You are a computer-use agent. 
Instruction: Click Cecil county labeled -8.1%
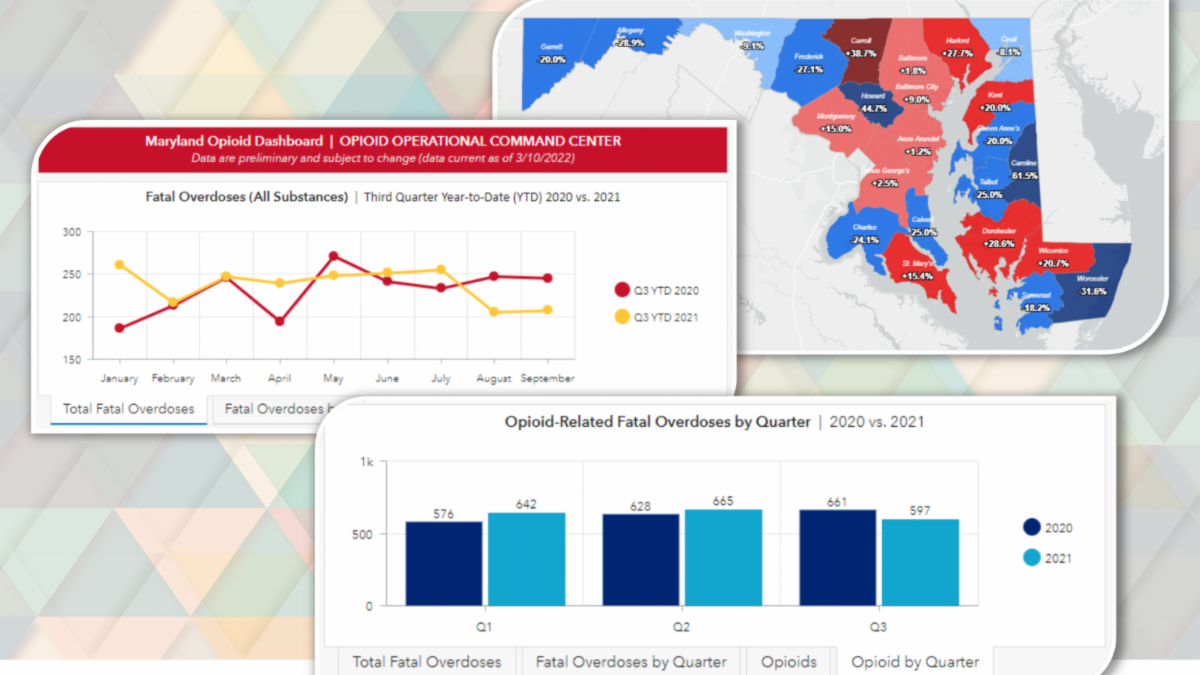tap(1008, 46)
